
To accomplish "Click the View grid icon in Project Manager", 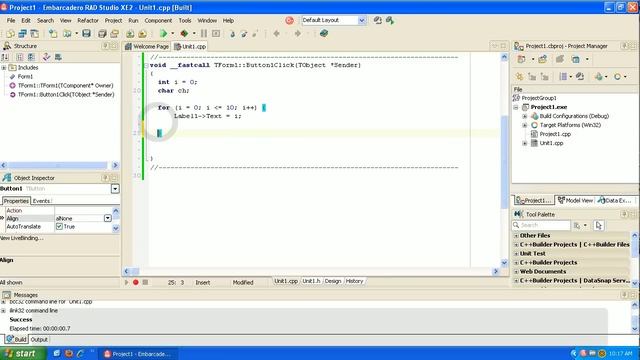I will 563,76.
